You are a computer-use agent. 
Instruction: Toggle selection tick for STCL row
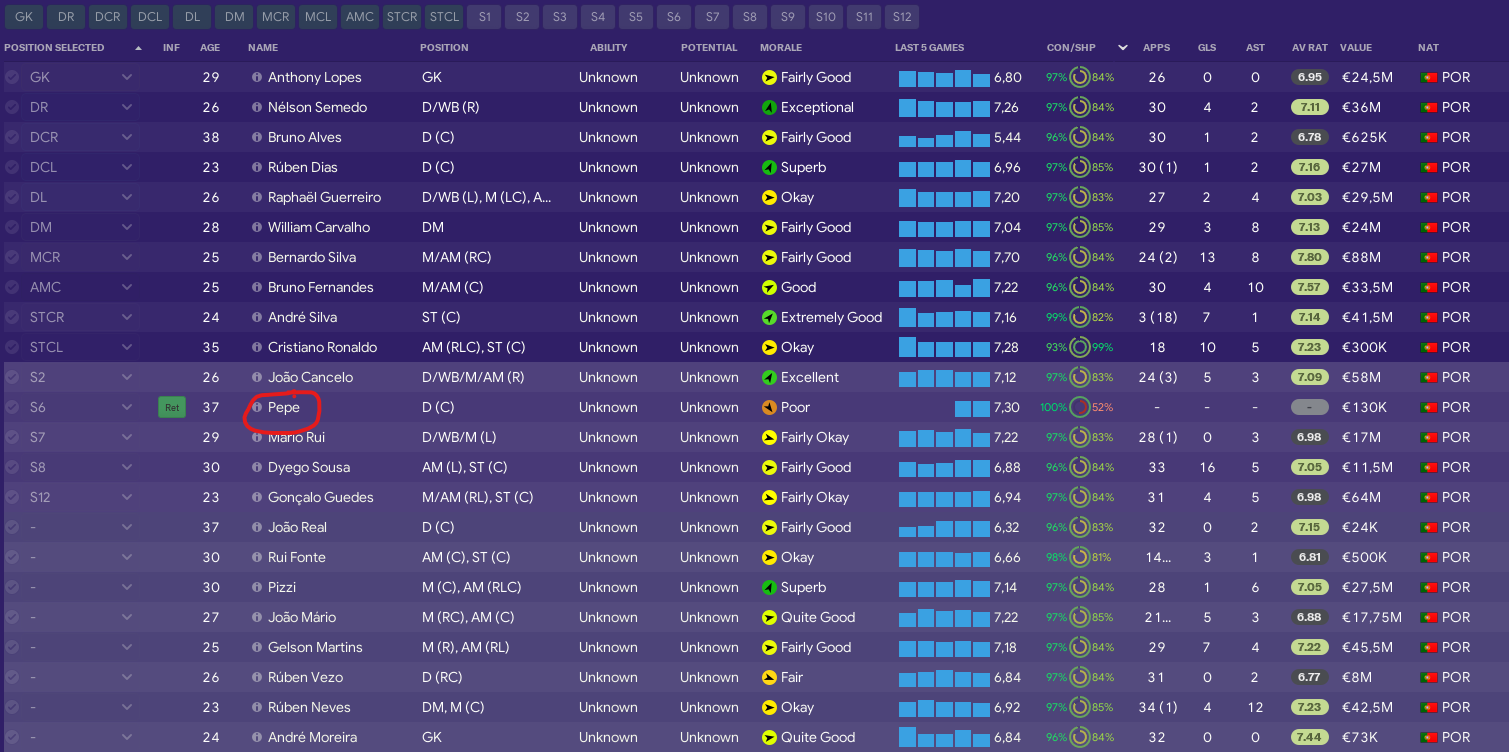[12, 347]
